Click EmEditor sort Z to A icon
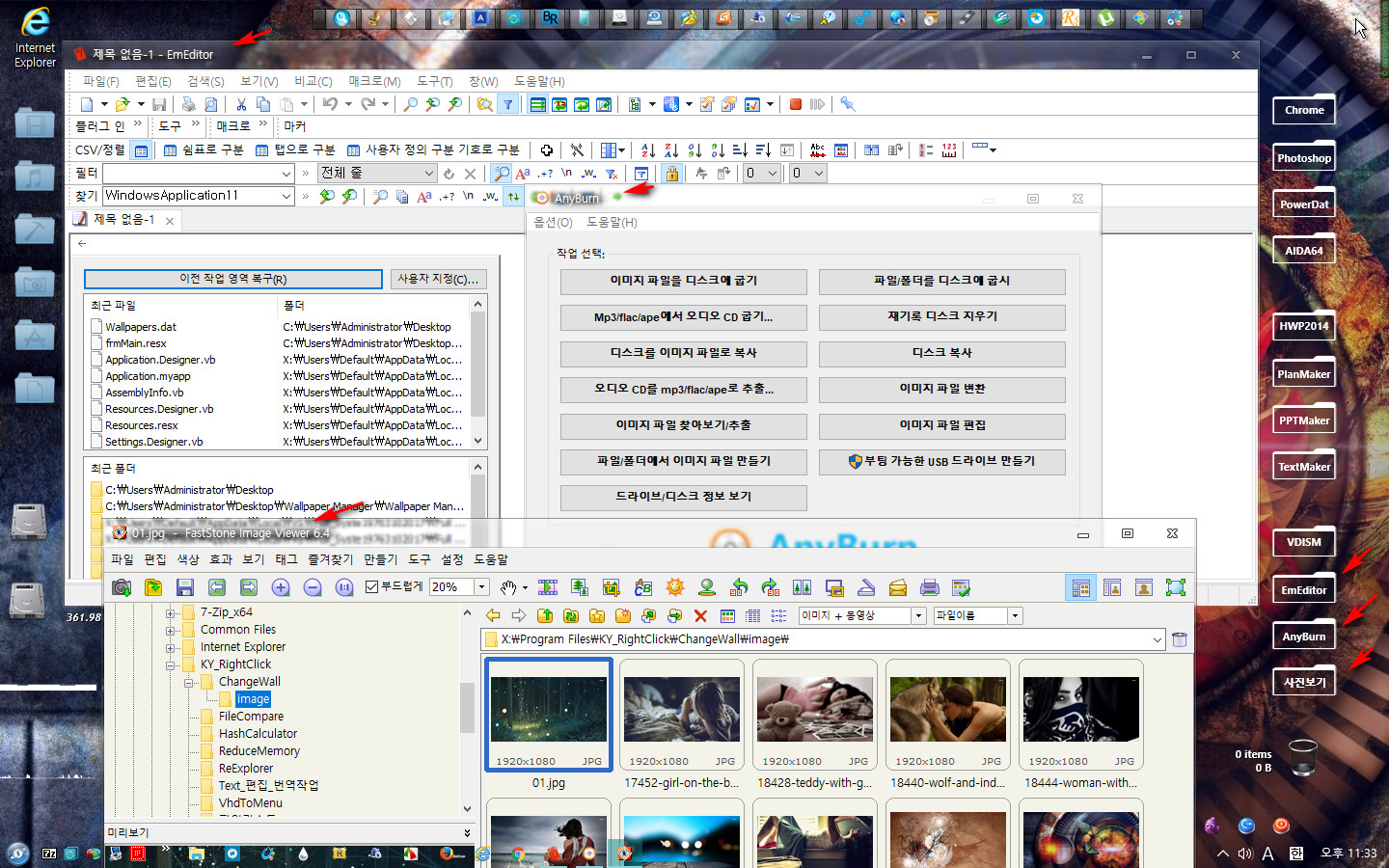Viewport: 1389px width, 868px height. pos(671,149)
